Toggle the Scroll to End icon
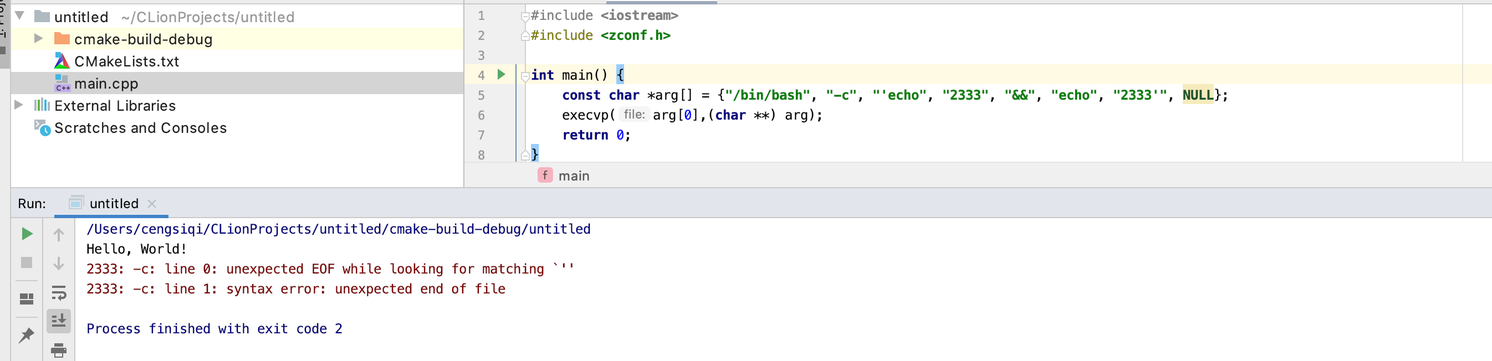The height and width of the screenshot is (361, 1492). [59, 320]
